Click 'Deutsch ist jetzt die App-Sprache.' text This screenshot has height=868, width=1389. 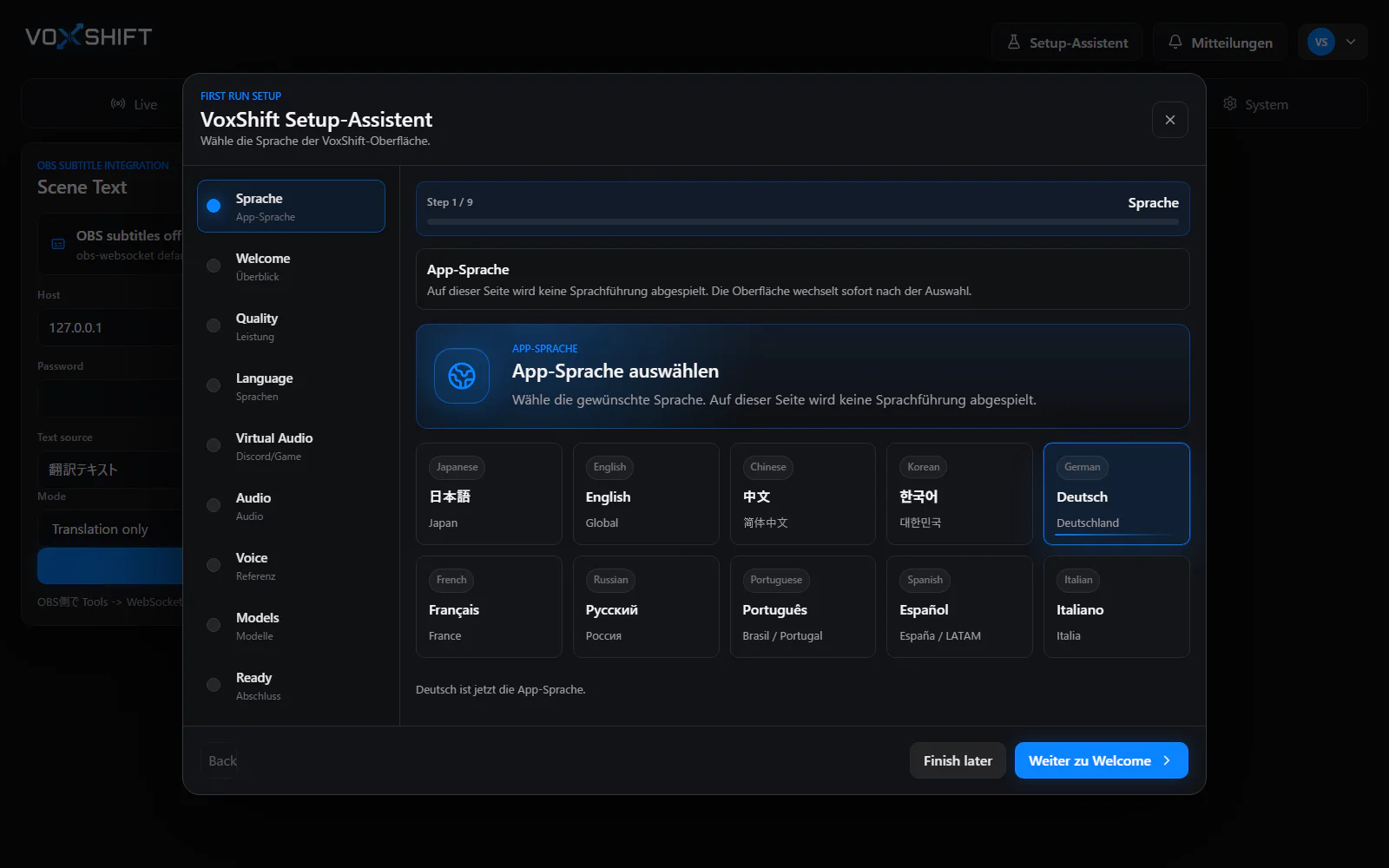[501, 689]
